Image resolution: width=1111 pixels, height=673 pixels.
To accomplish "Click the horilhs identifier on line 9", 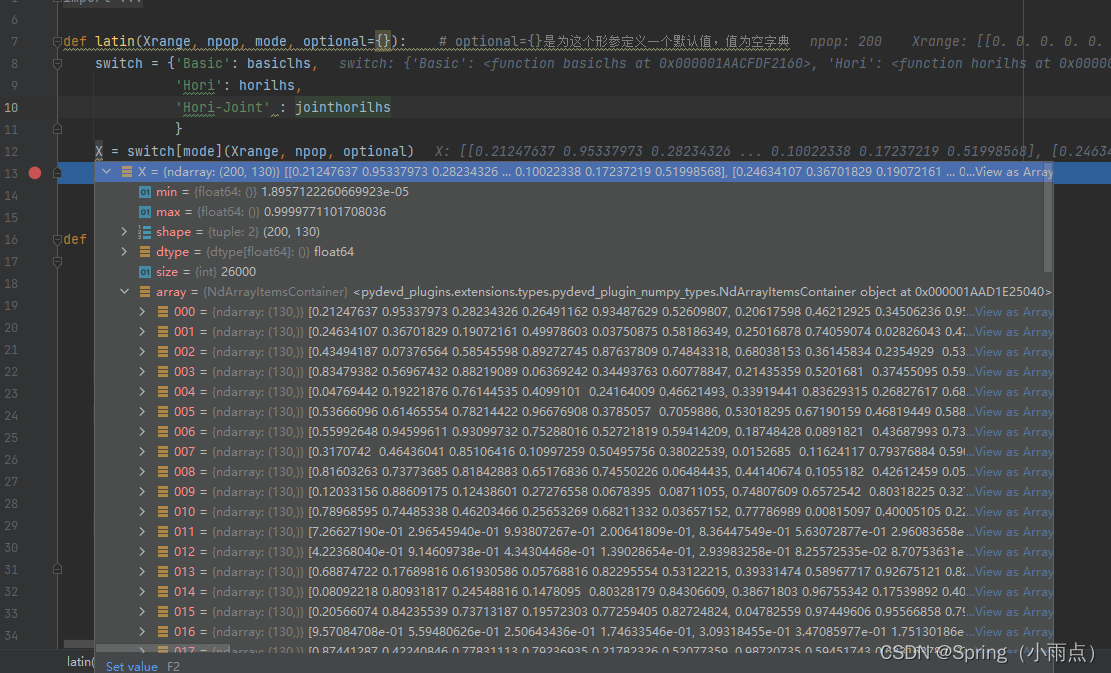I will pos(266,85).
